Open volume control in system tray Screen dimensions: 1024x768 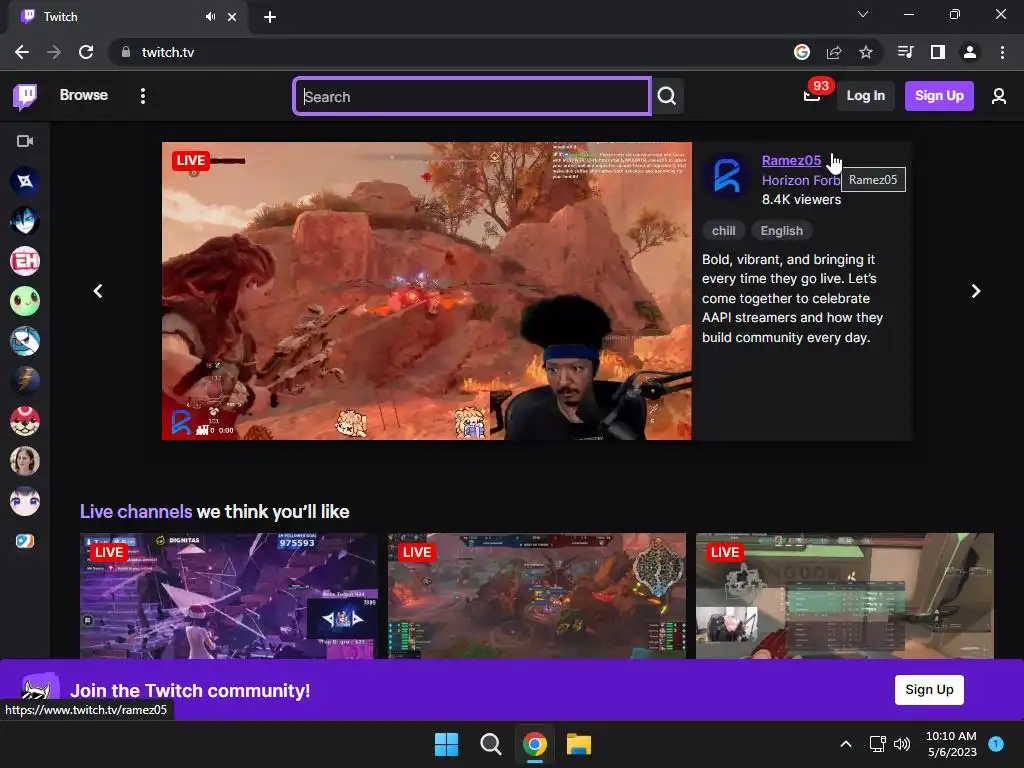(x=902, y=744)
